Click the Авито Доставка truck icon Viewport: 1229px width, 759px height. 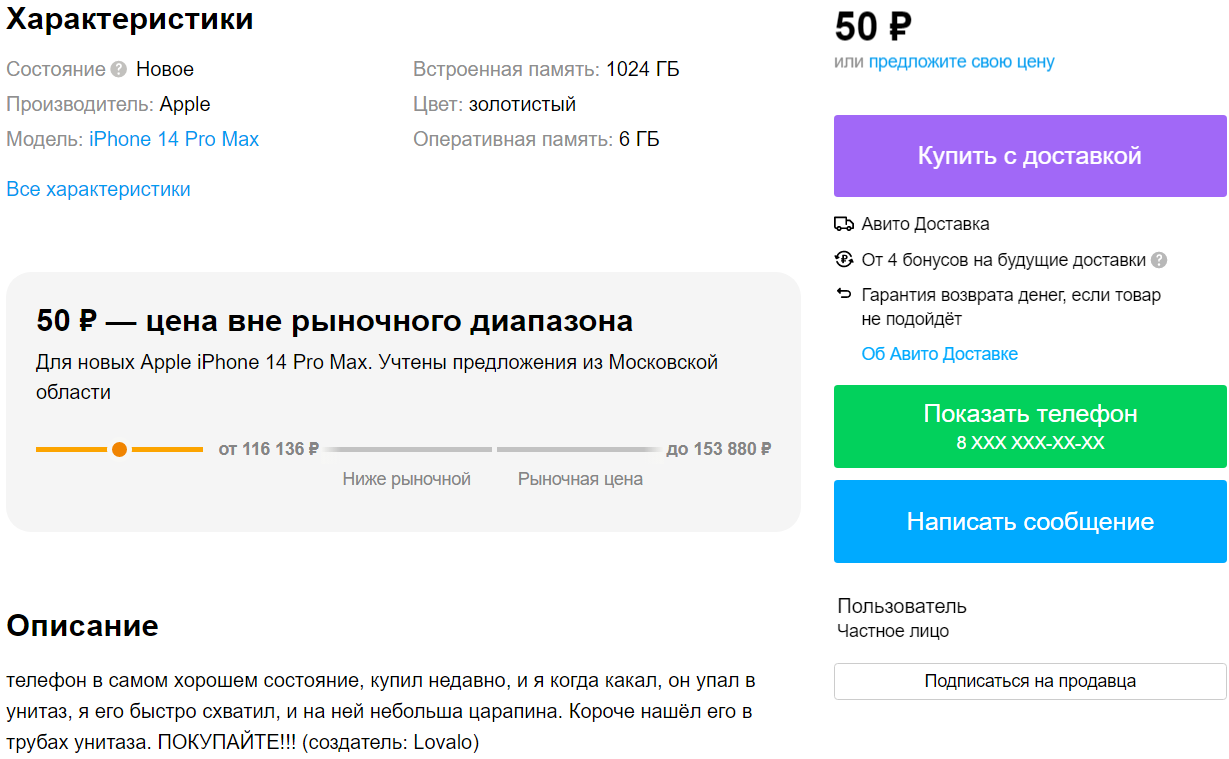coord(843,224)
